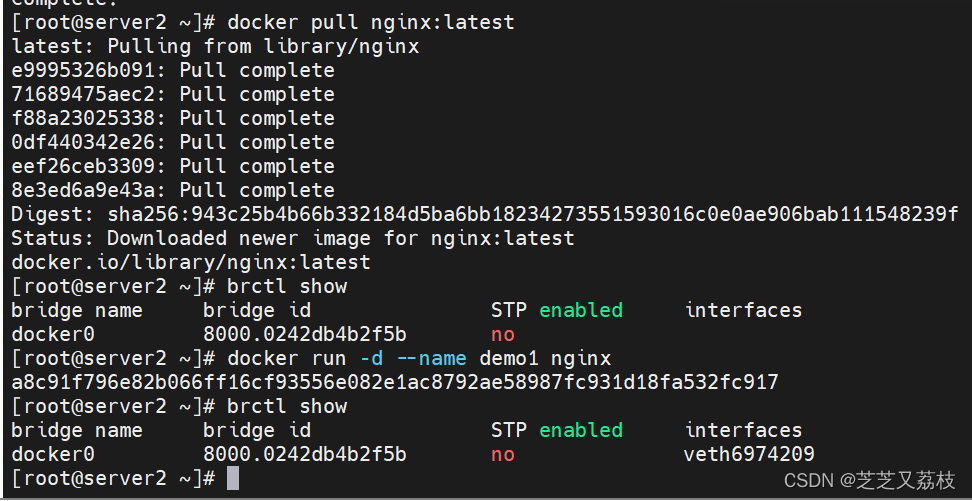The height and width of the screenshot is (501, 972).
Task: Click the docker.io/library/nginx:latest output line
Action: (190, 262)
